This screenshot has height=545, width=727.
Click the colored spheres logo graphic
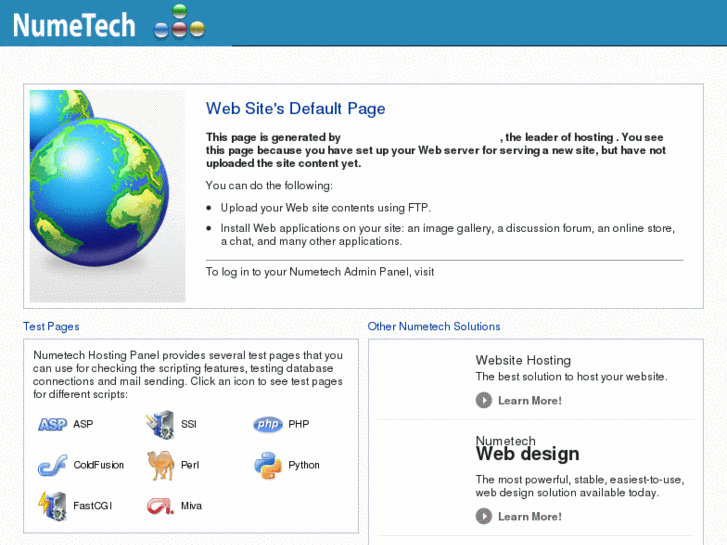[179, 21]
